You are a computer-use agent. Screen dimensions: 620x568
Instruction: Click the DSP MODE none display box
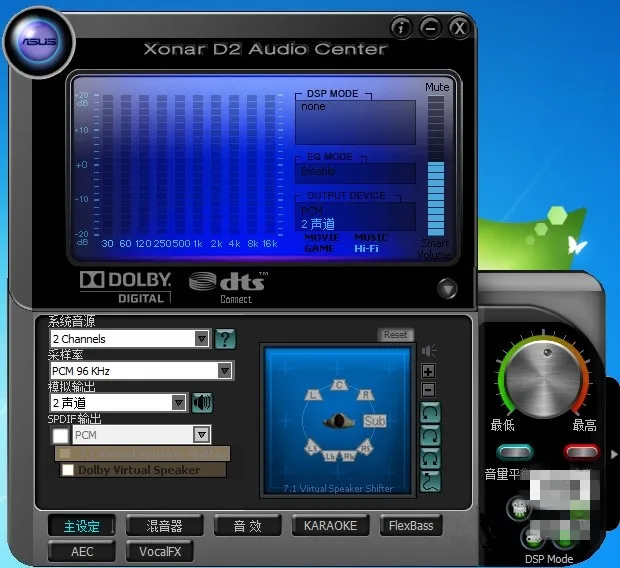coord(355,122)
